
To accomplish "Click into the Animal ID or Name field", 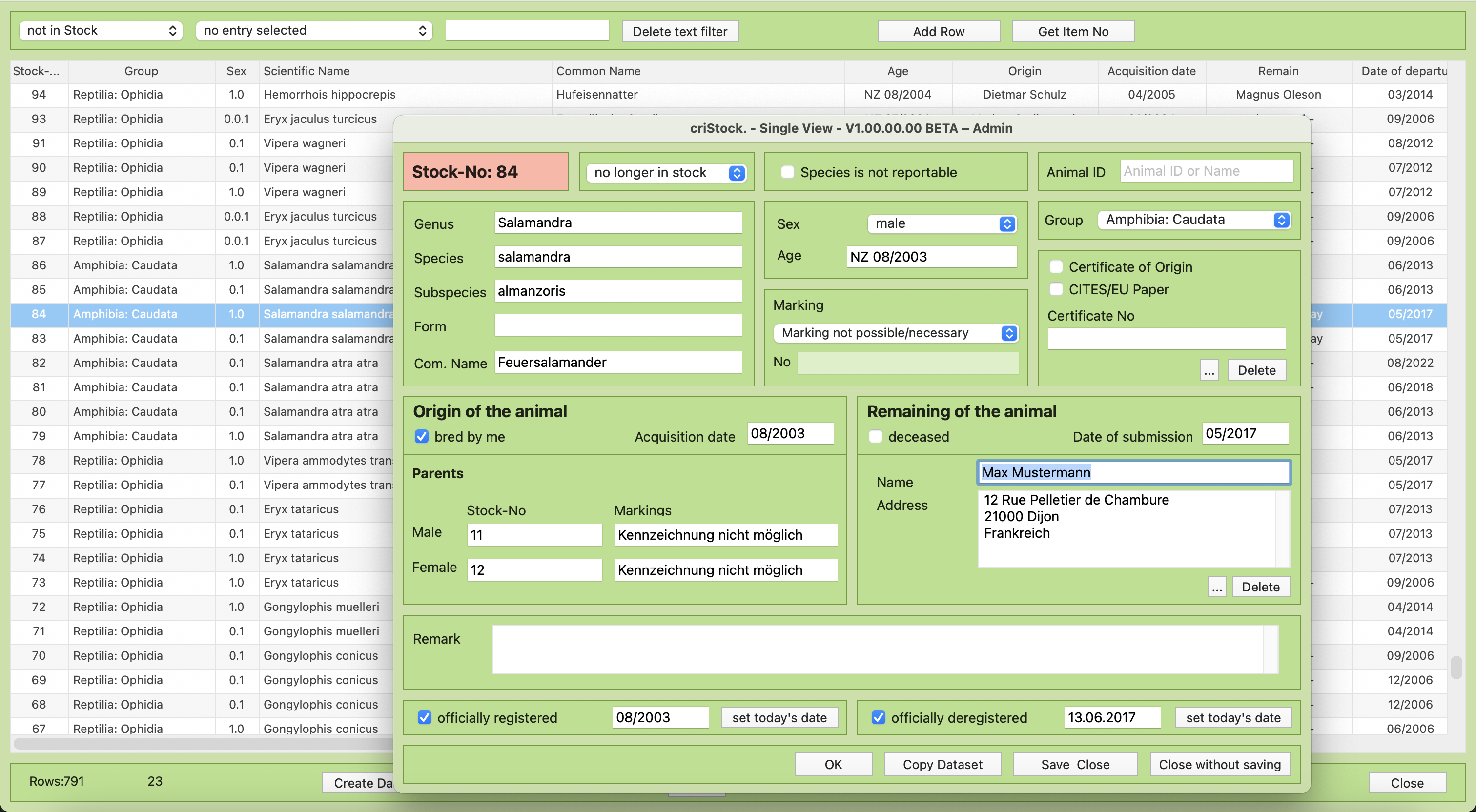I will (1206, 171).
